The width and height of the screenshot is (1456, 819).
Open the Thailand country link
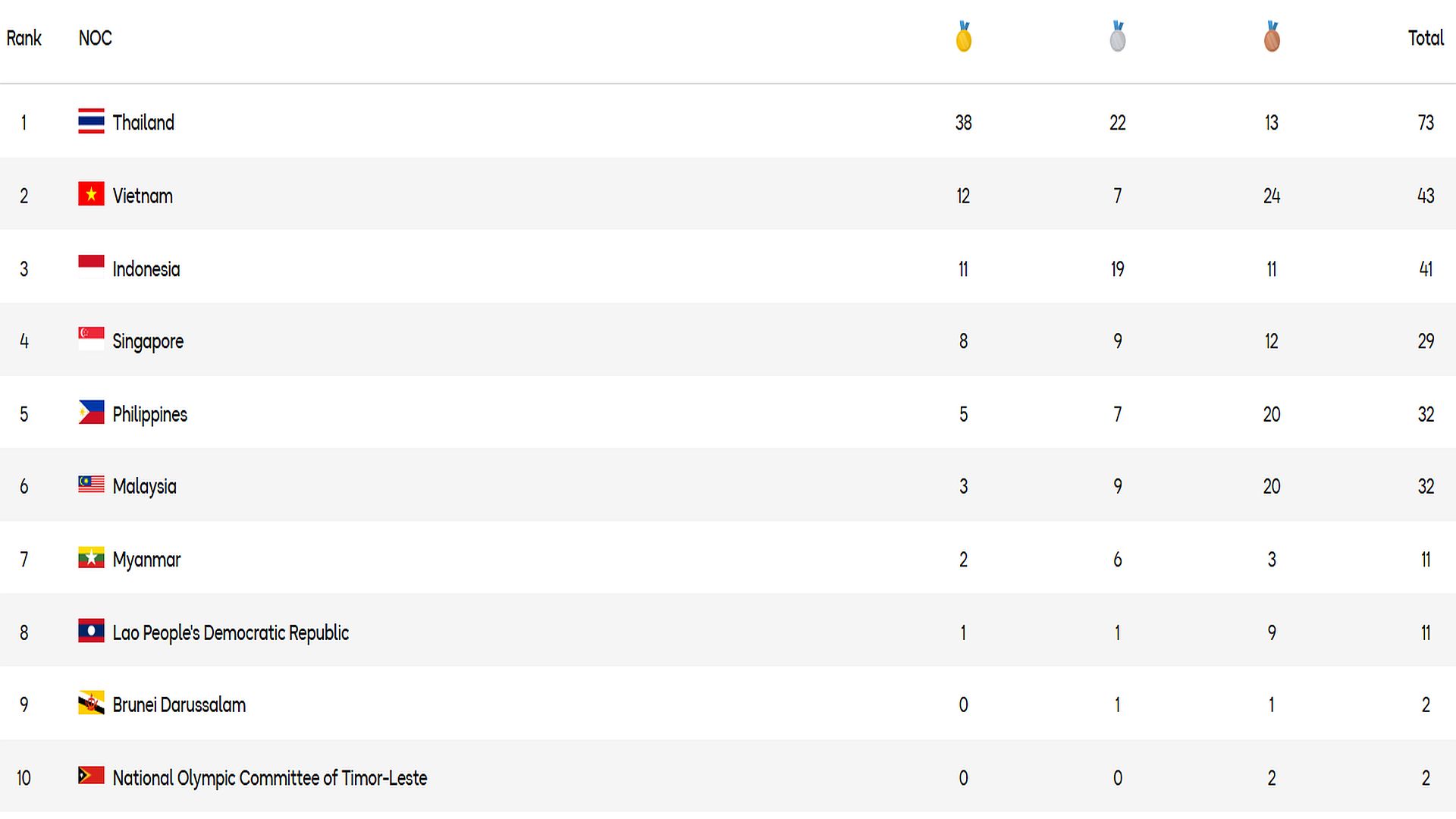coord(143,122)
